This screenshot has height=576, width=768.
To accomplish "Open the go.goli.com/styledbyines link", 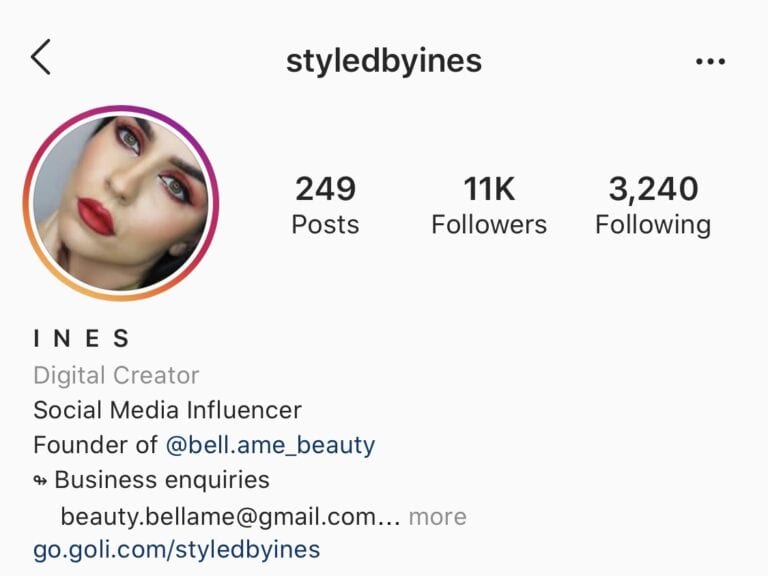I will point(177,550).
